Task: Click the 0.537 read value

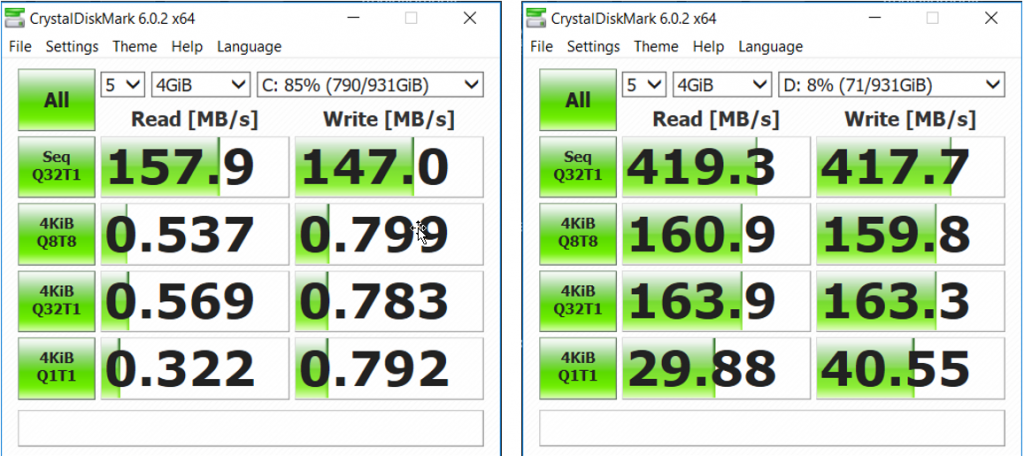Action: 195,234
